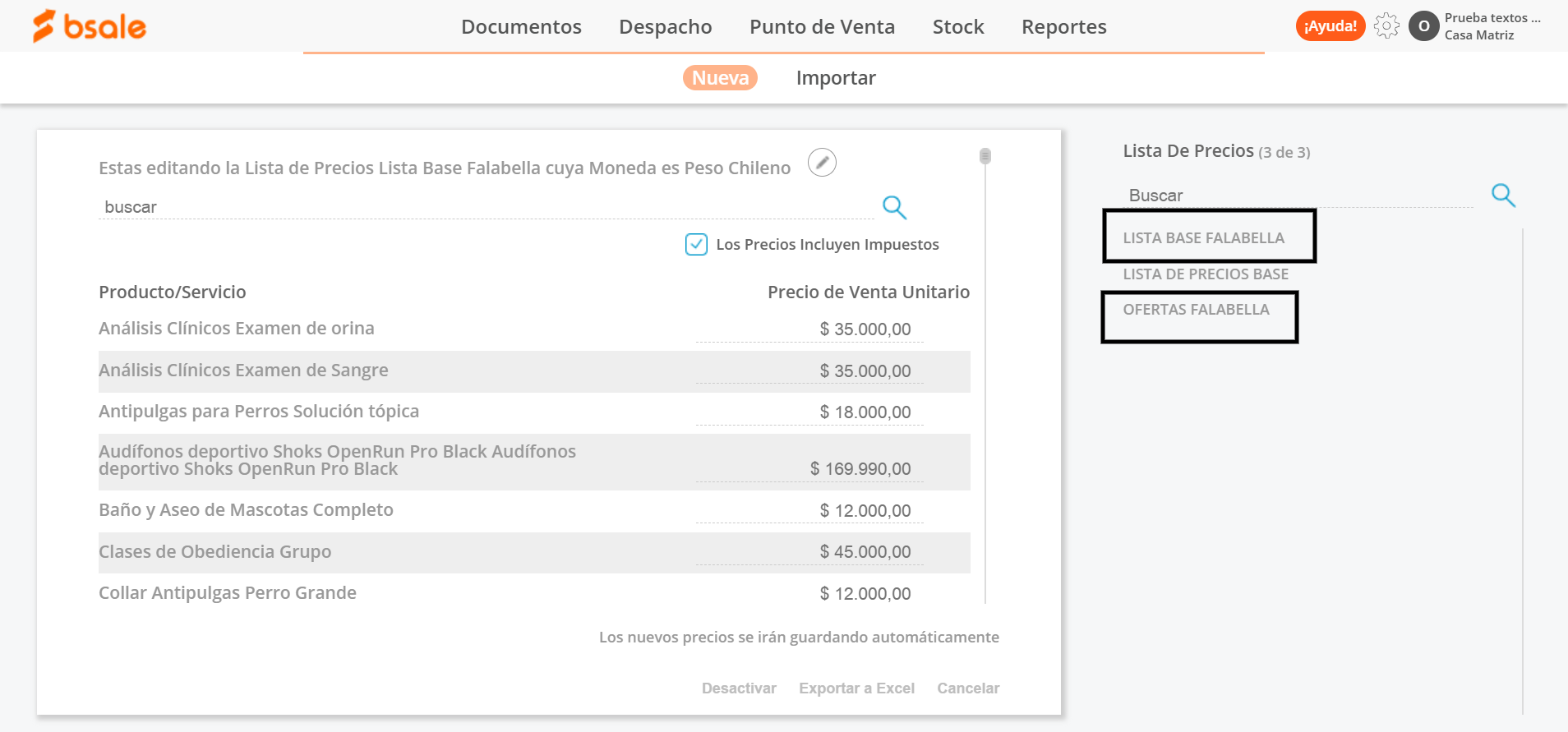Screen dimensions: 1568x732
Task: Click the bsale logo
Action: coord(89,26)
